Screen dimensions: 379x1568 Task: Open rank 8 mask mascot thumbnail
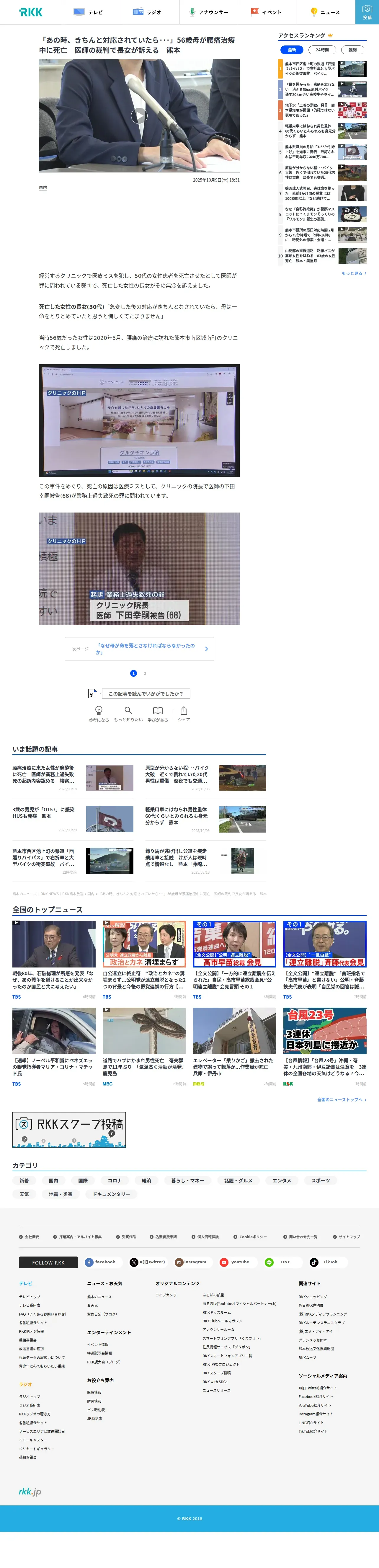pos(353,214)
